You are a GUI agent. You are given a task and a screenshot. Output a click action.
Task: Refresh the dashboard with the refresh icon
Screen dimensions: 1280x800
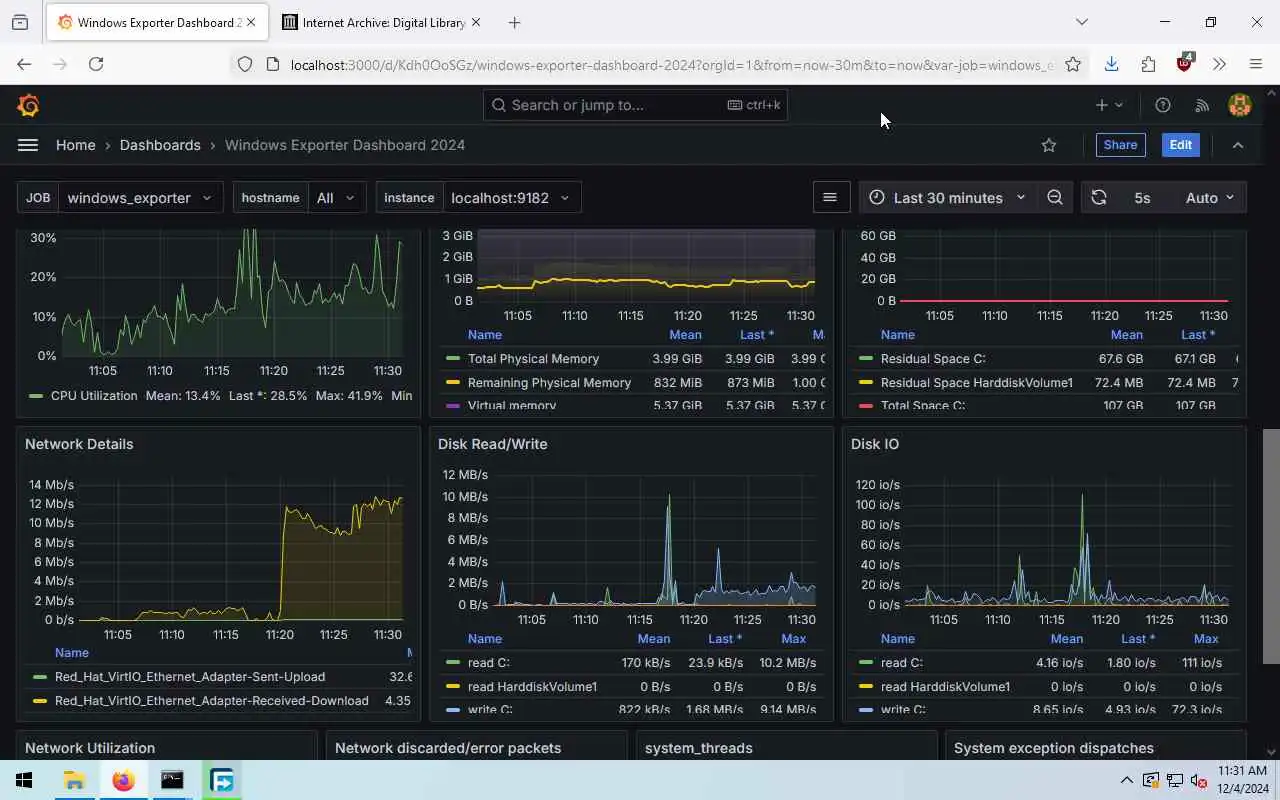[1099, 198]
